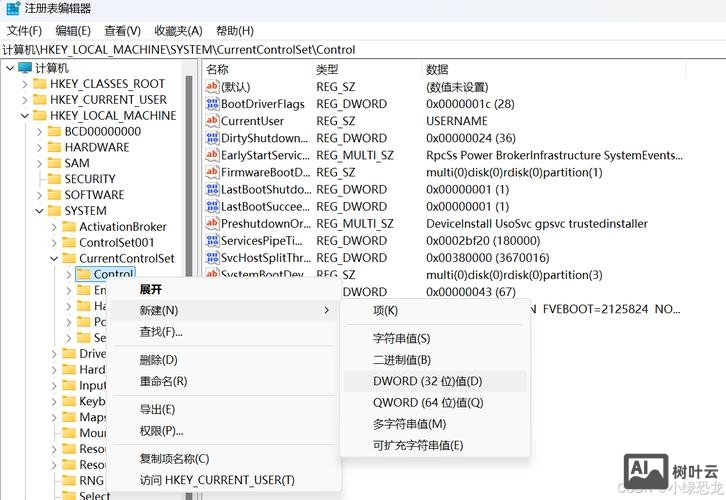Click the DWORD icon of LastBootShutdo... value
This screenshot has height=500, width=726.
coord(212,189)
